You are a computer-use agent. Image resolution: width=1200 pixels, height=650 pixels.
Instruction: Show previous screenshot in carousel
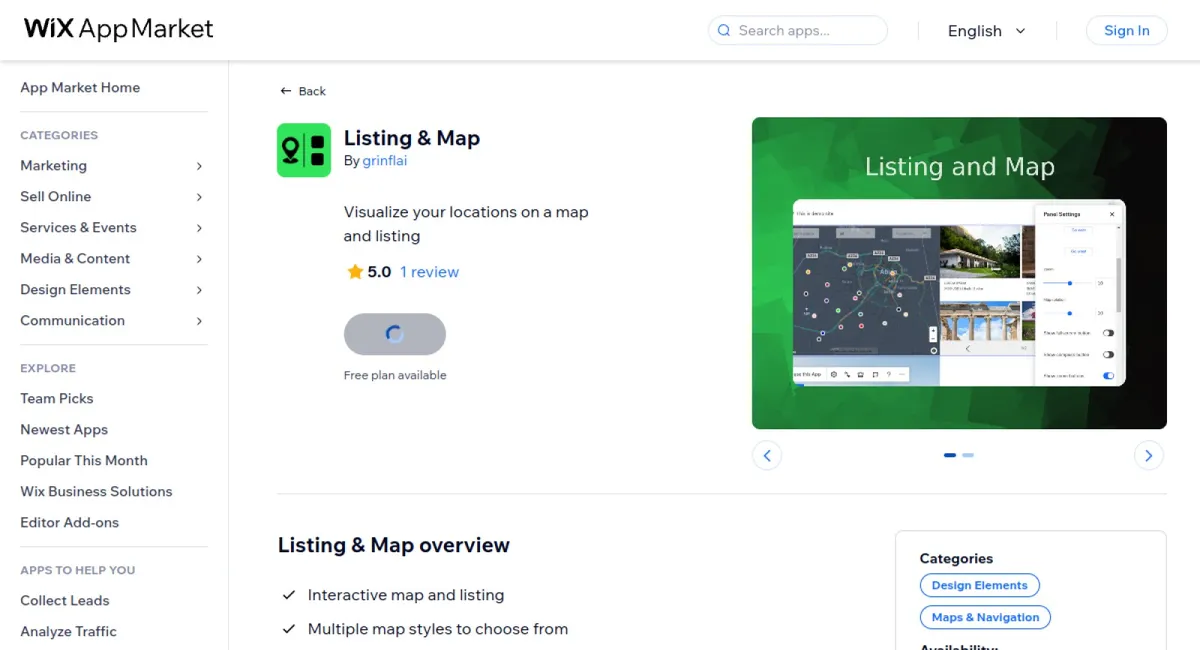pyautogui.click(x=767, y=455)
